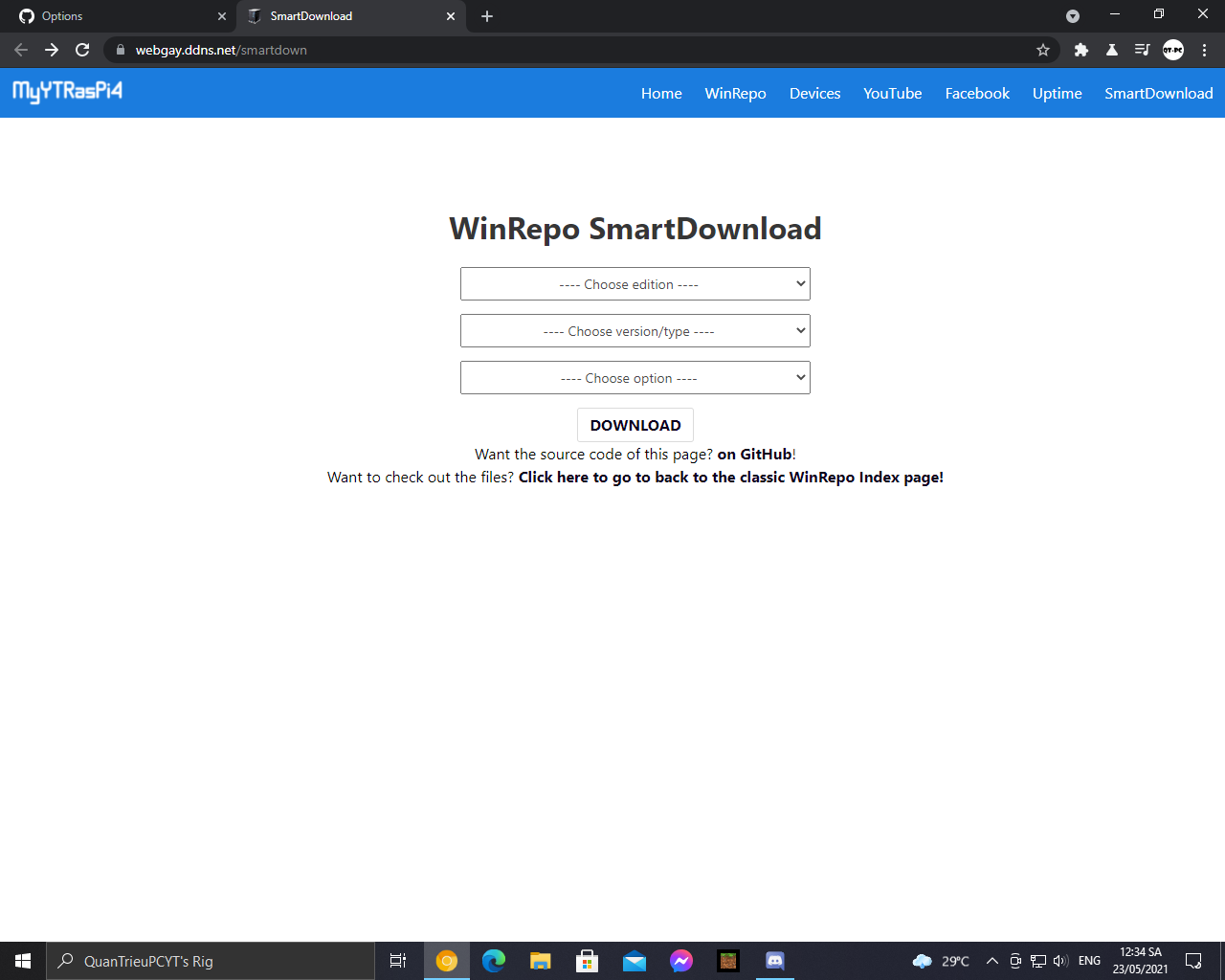The image size is (1225, 980).
Task: Open the Choose option dropdown
Action: tap(635, 377)
